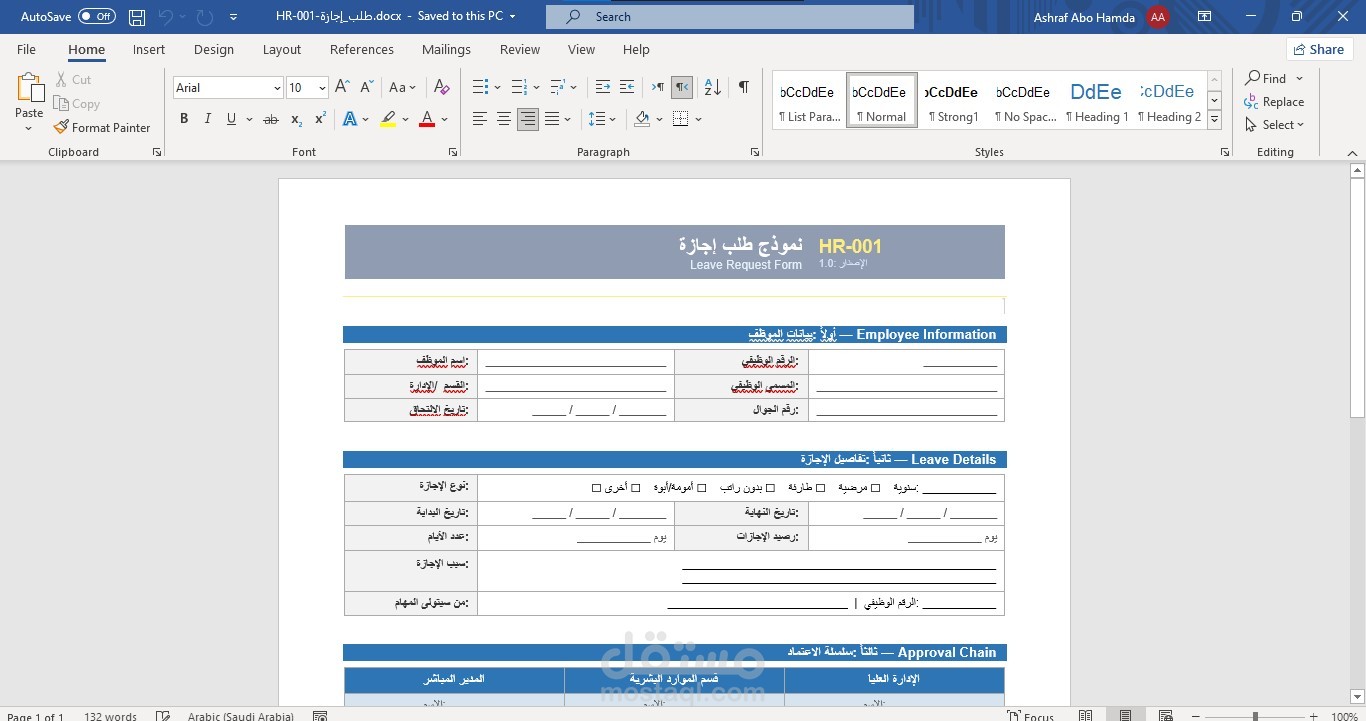Set right-to-left text direction
Screen dimensions: 1366x721
click(681, 87)
